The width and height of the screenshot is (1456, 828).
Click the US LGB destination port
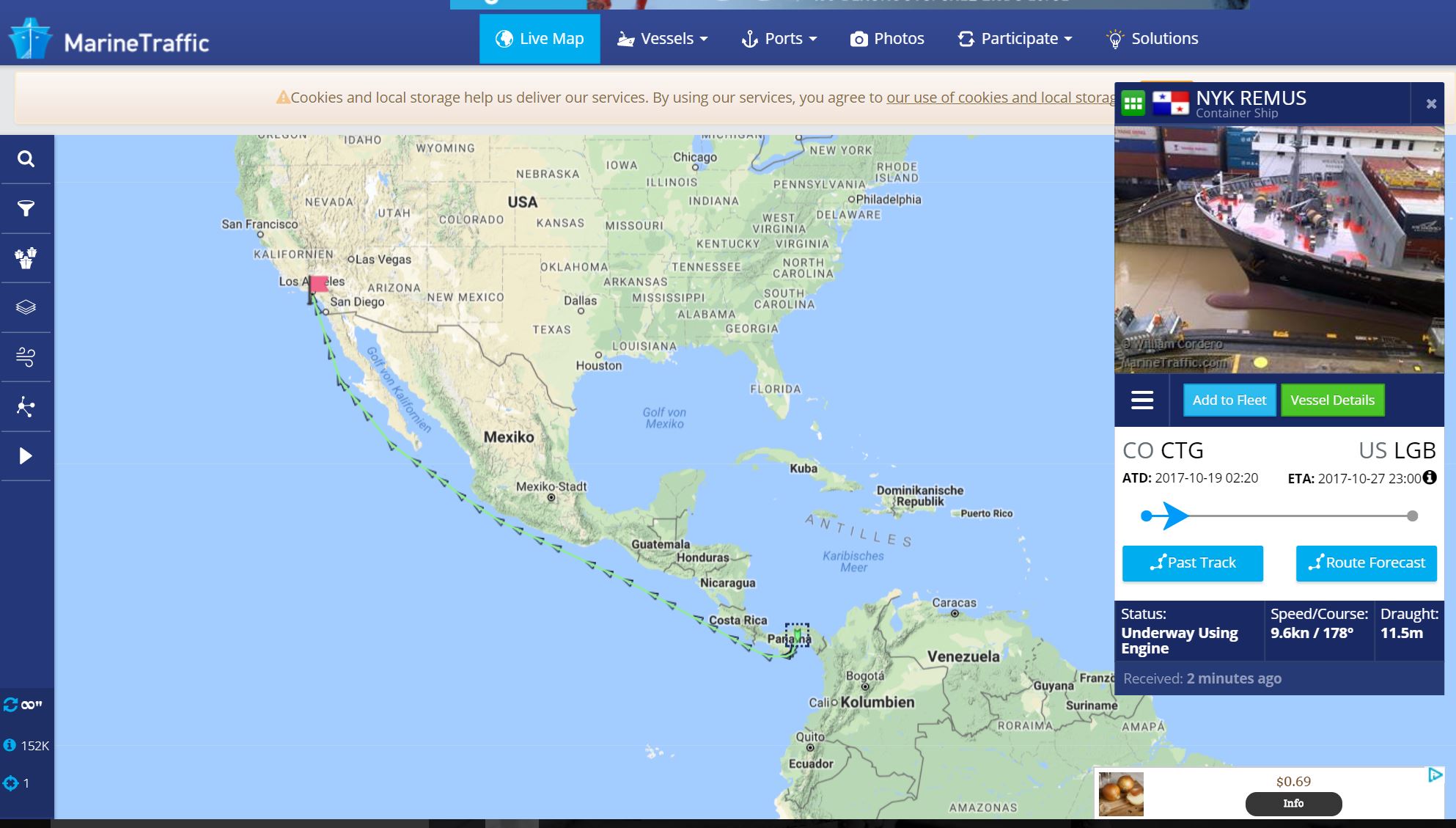pos(1397,450)
